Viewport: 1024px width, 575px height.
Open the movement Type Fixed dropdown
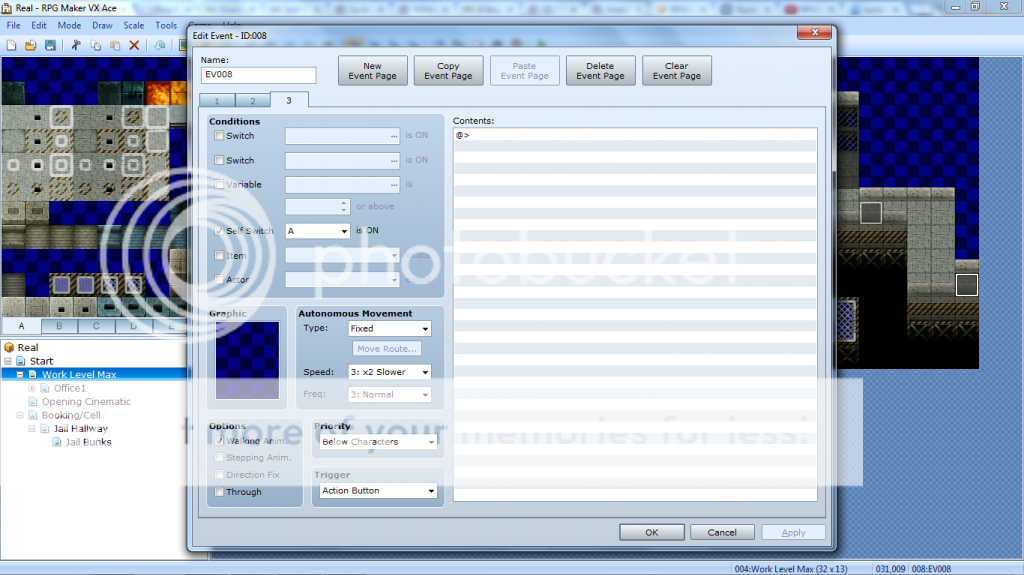(x=389, y=328)
